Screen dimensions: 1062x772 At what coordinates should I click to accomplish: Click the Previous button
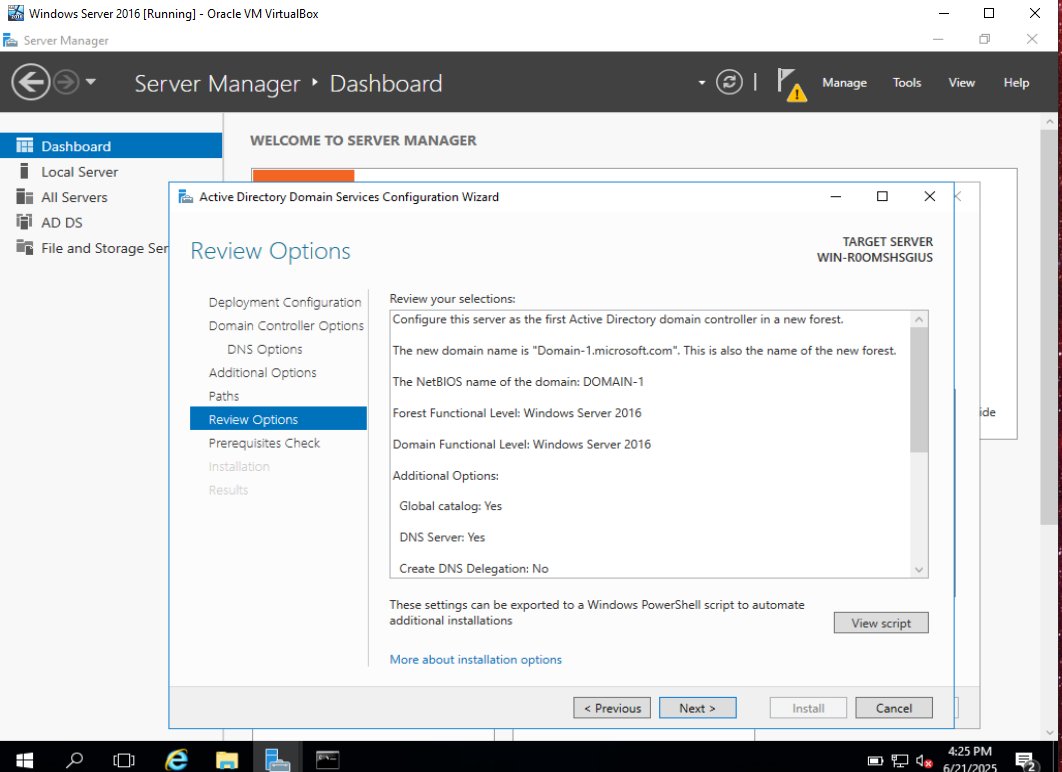(x=612, y=708)
